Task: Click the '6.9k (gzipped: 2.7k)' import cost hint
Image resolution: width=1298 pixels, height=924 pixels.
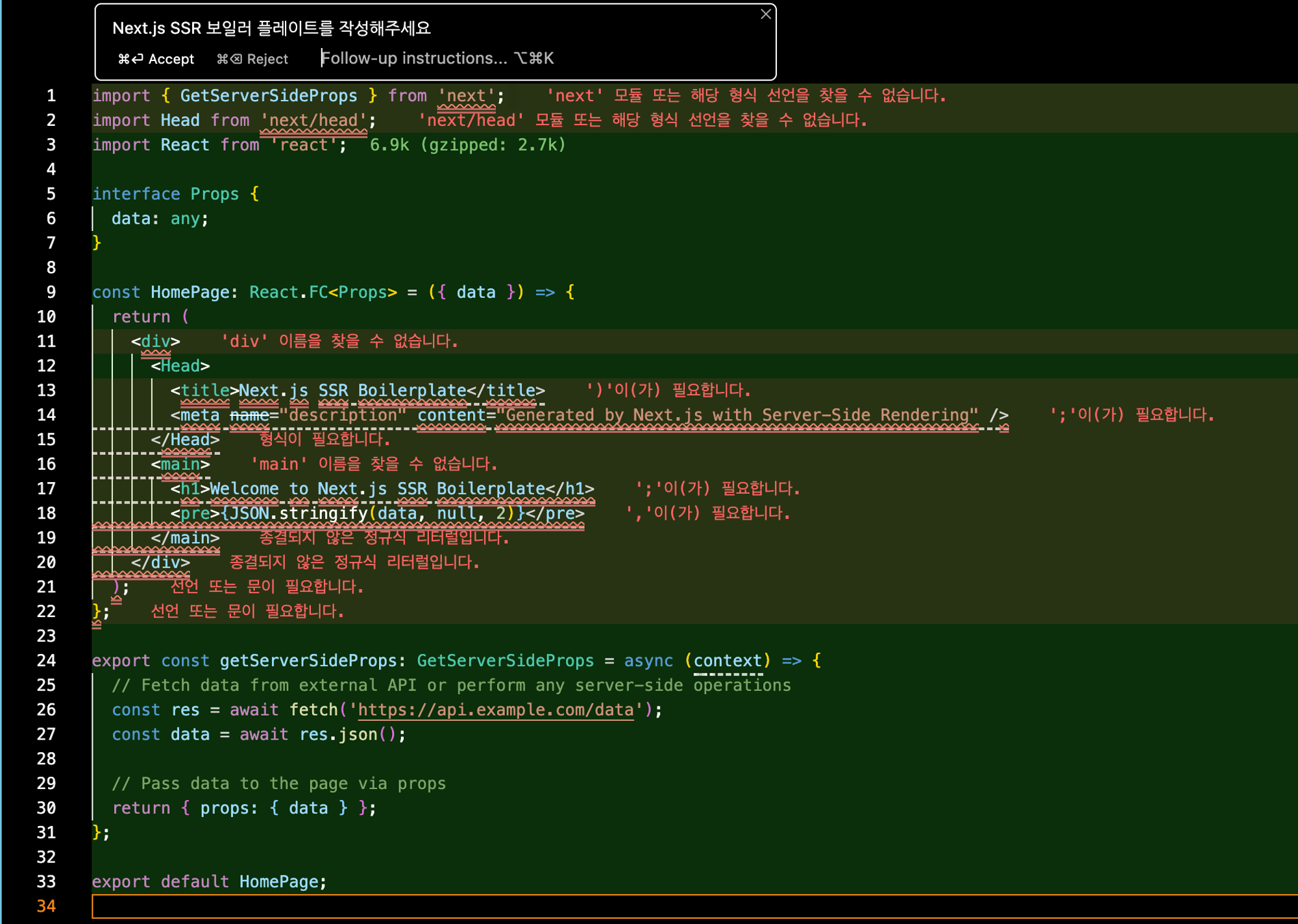Action: click(x=468, y=145)
